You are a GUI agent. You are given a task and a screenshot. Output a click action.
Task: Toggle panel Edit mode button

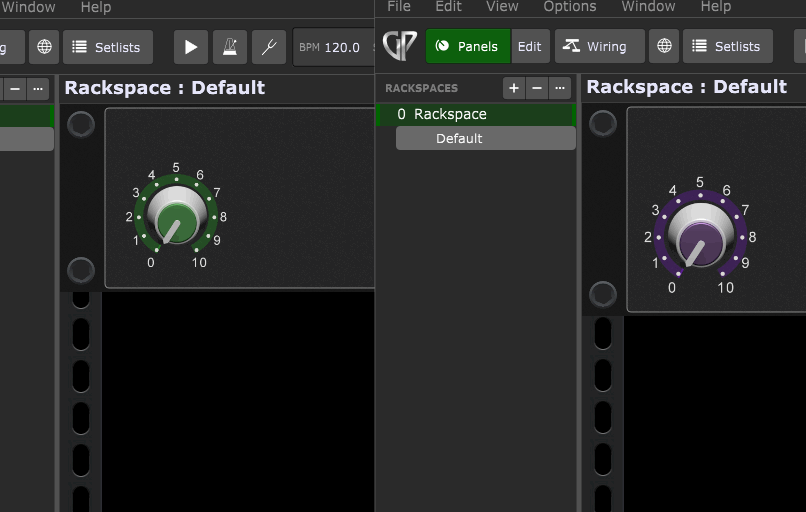[530, 46]
